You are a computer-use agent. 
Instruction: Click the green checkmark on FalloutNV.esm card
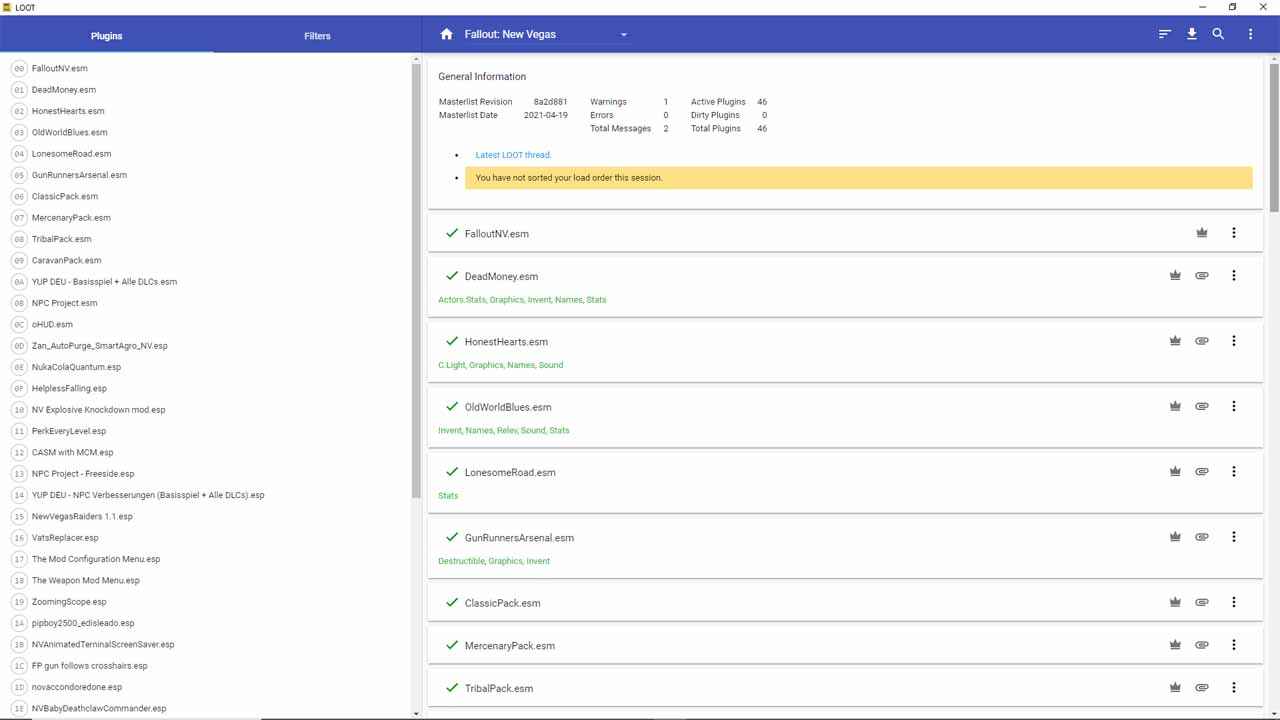(452, 233)
